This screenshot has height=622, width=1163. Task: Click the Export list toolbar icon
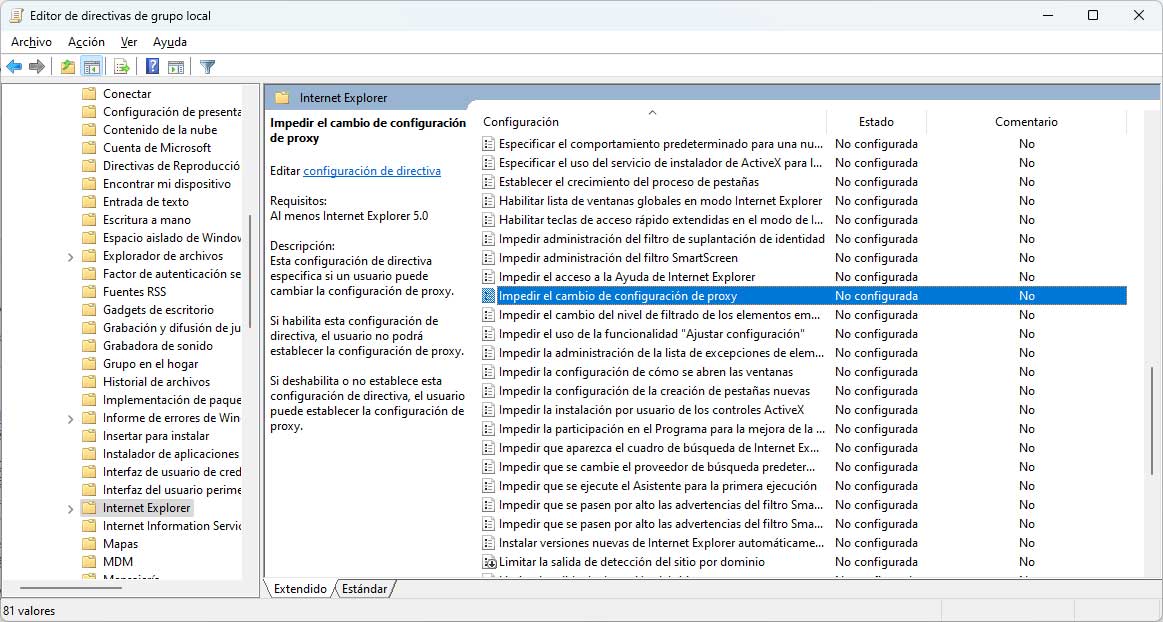[x=122, y=67]
